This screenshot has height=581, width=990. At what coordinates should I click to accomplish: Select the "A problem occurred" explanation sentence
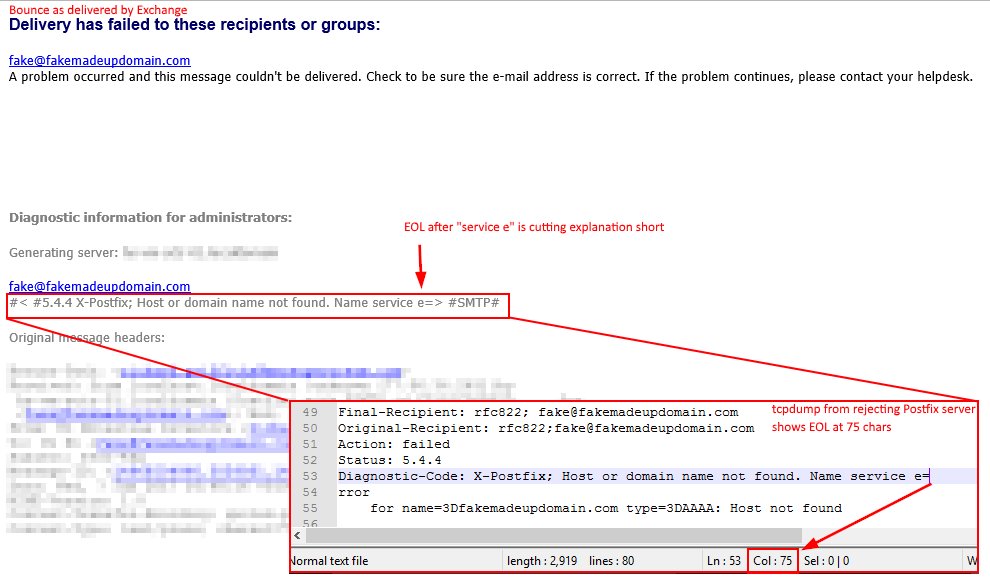click(x=491, y=77)
